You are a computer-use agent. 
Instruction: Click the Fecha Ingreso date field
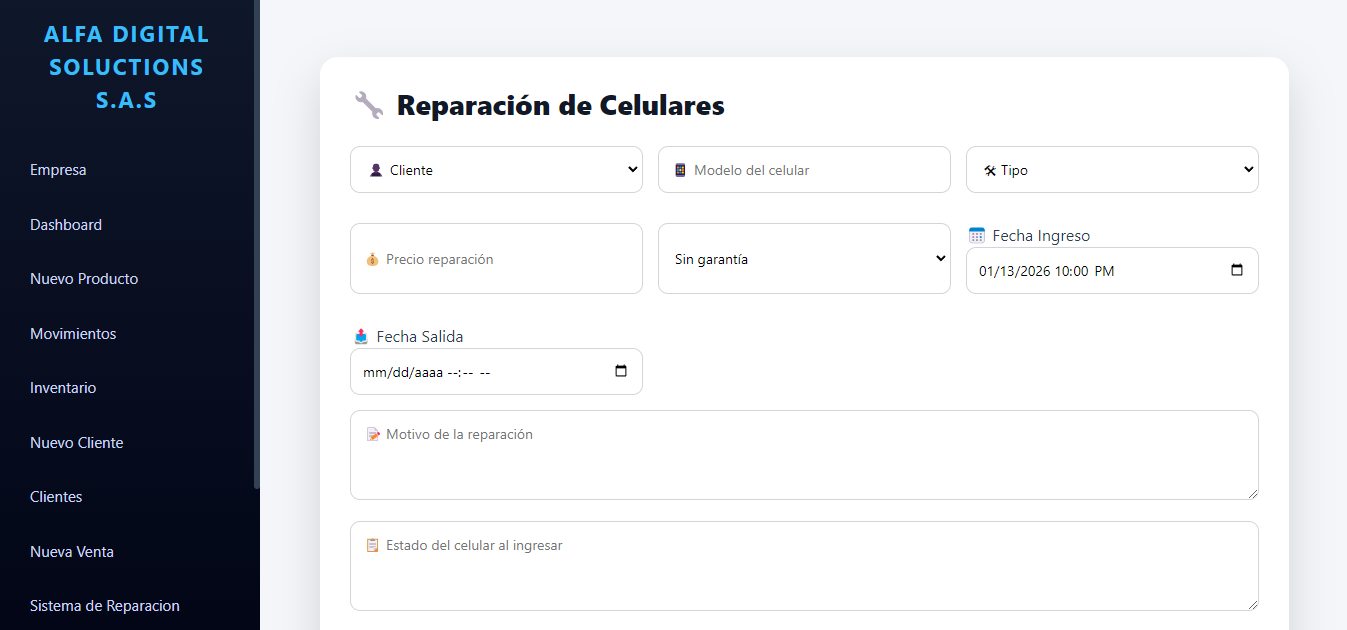pos(1112,271)
